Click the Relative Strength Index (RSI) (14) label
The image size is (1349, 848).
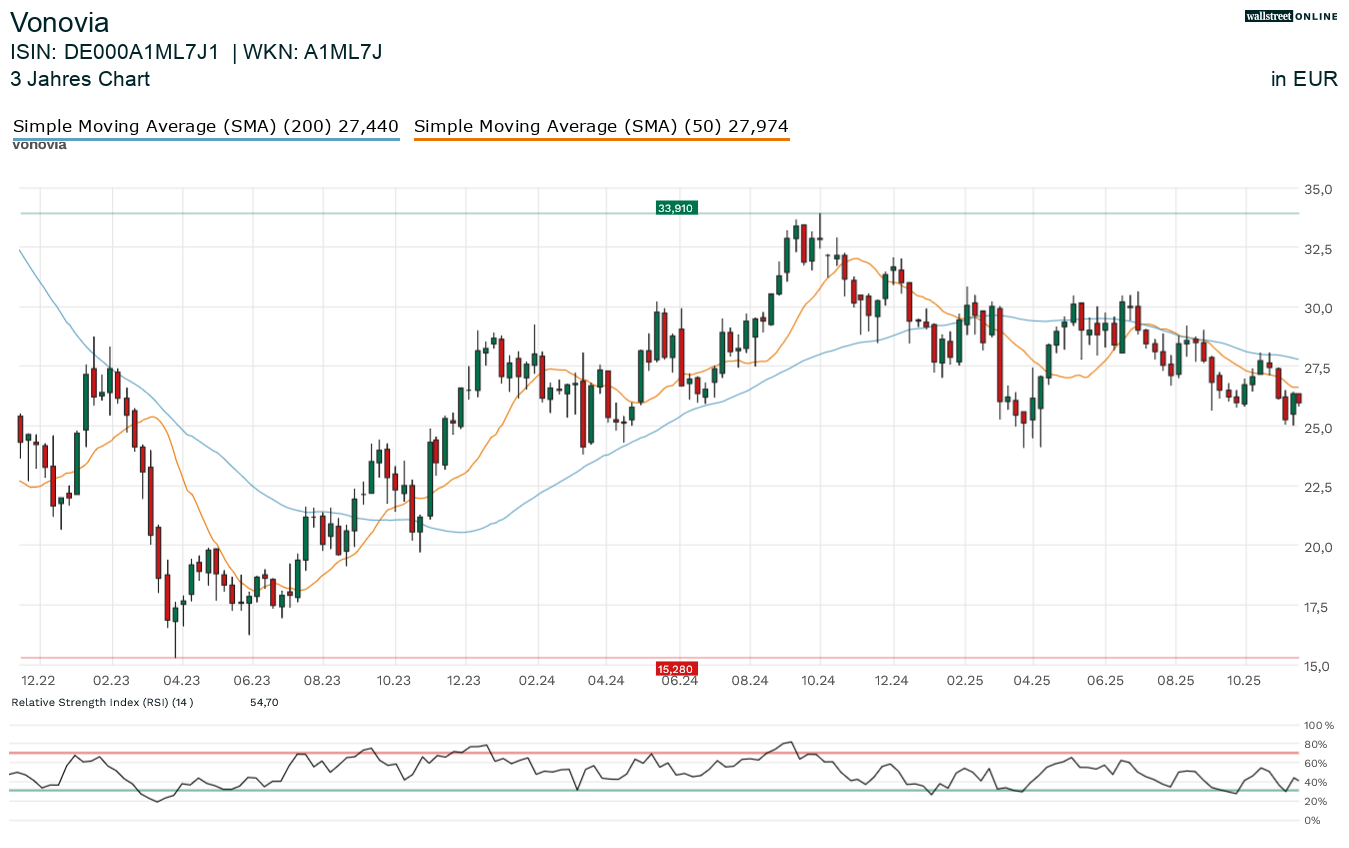tap(102, 703)
